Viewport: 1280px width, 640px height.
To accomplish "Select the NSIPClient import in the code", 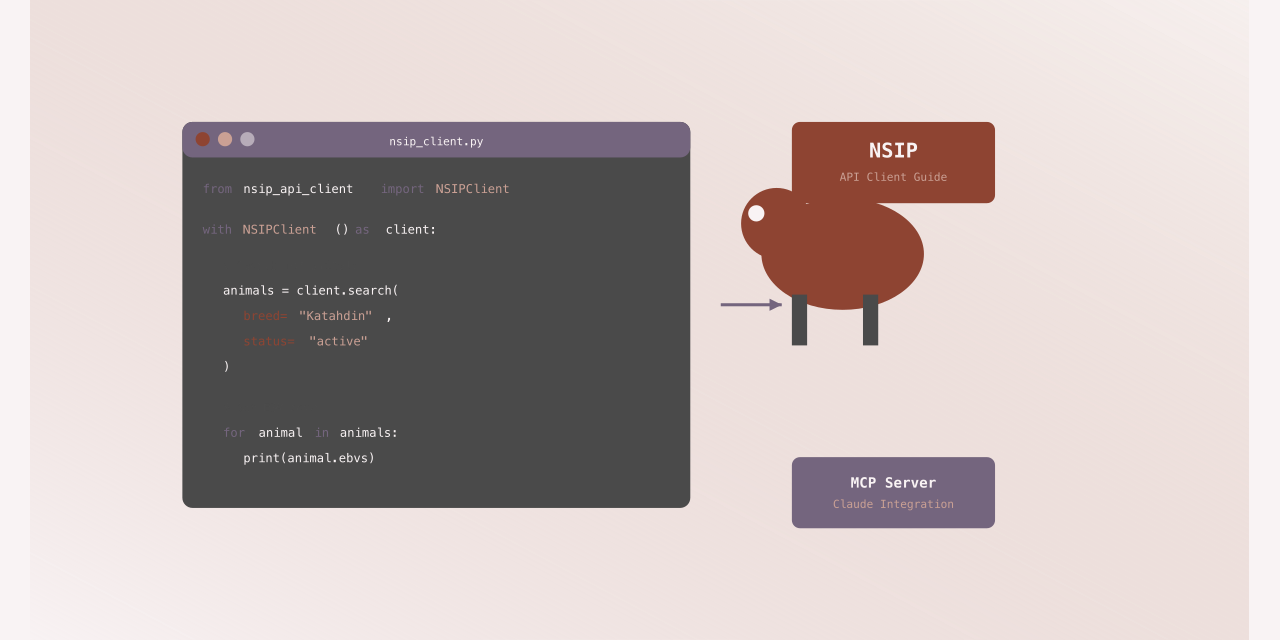I will click(x=472, y=188).
